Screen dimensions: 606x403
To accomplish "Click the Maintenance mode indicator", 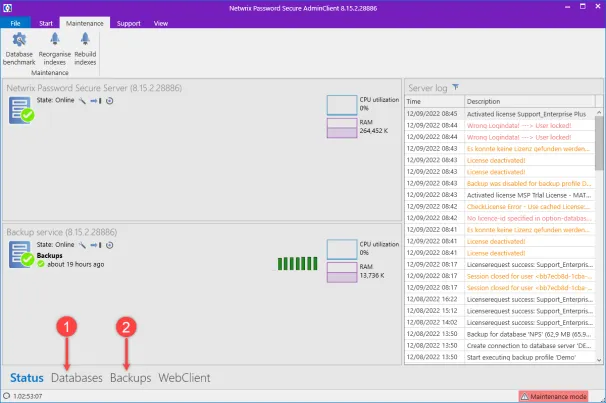I will [x=553, y=396].
